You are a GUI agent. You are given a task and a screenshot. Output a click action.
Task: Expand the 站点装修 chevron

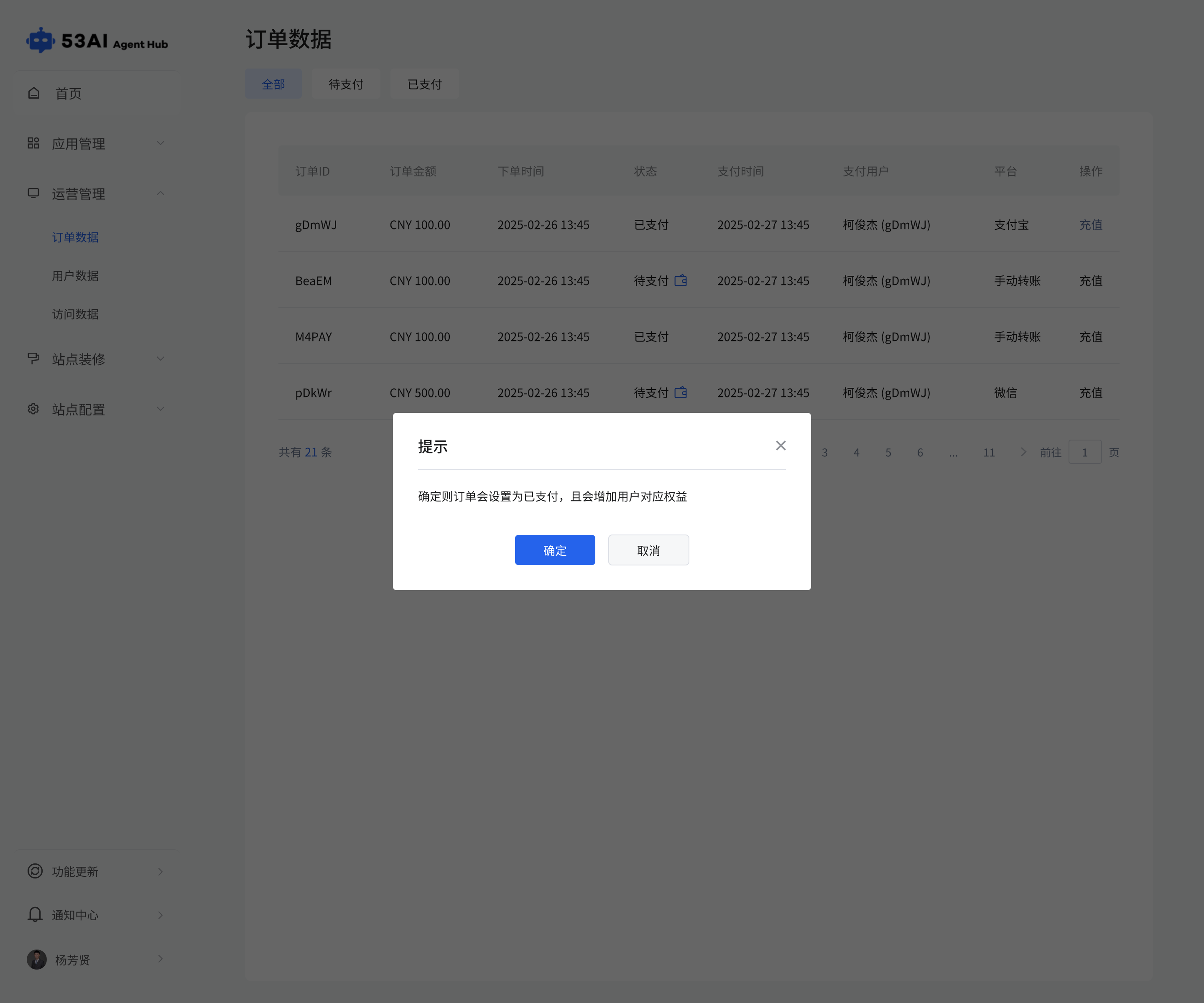tap(161, 359)
